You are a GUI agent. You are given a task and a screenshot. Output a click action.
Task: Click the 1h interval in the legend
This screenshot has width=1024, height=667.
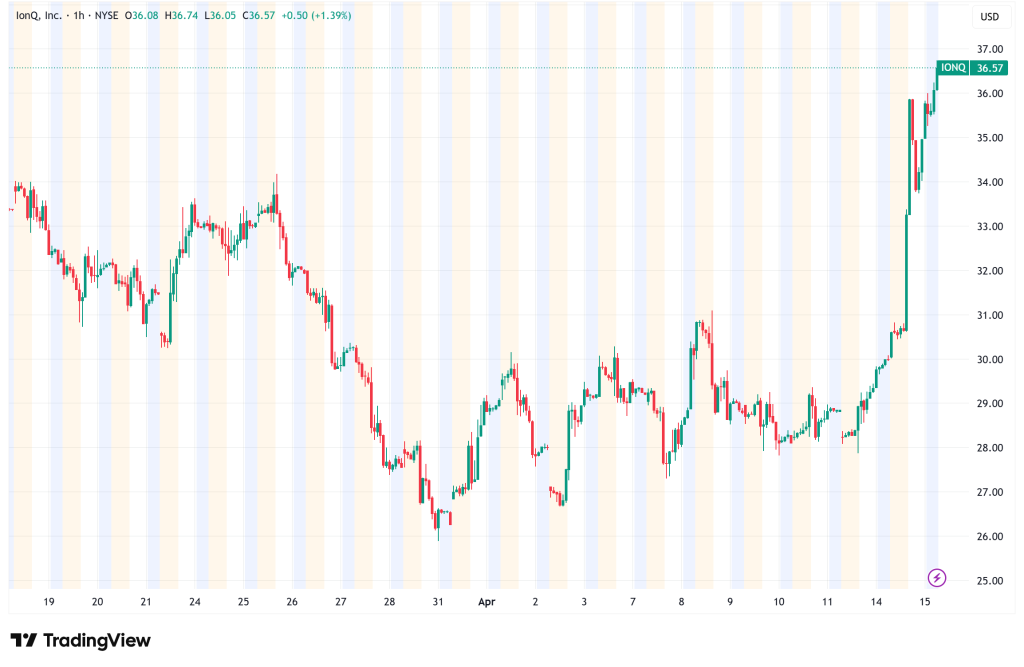pos(78,16)
